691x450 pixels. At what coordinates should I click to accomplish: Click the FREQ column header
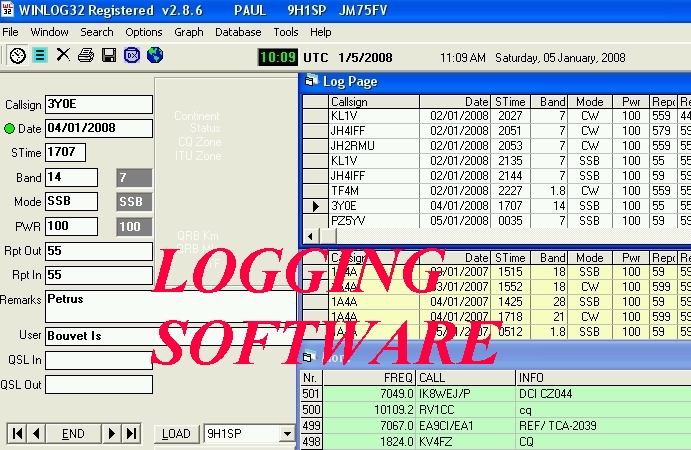click(369, 378)
